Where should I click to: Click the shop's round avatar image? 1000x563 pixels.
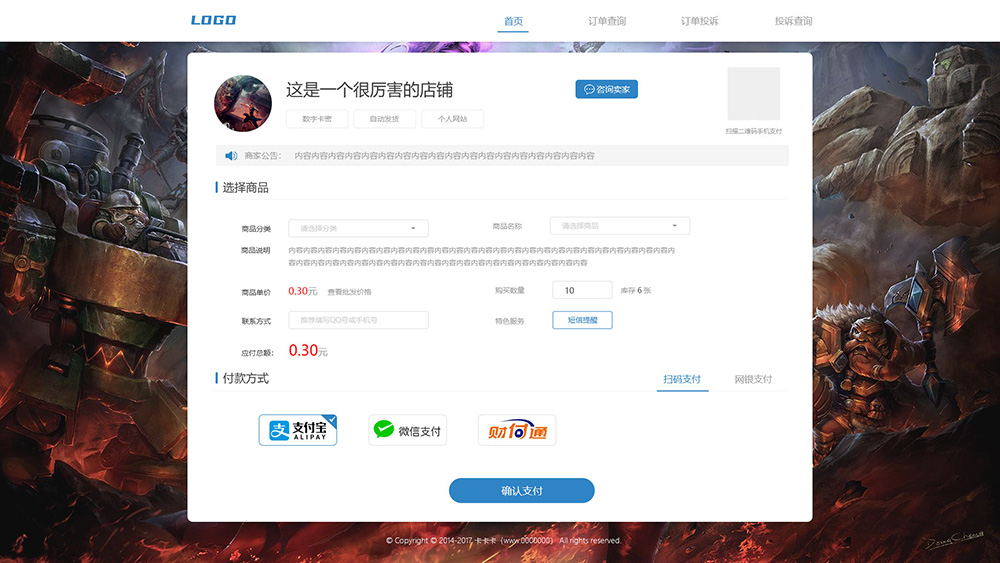(243, 103)
